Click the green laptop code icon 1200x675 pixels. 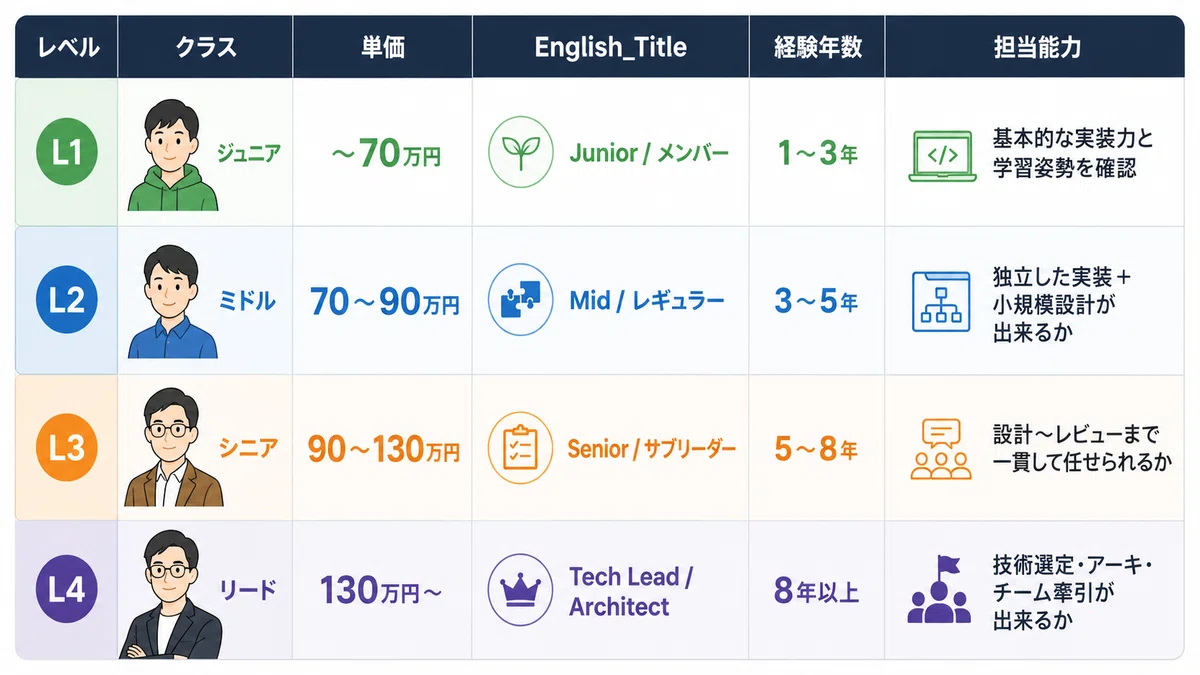pos(941,155)
